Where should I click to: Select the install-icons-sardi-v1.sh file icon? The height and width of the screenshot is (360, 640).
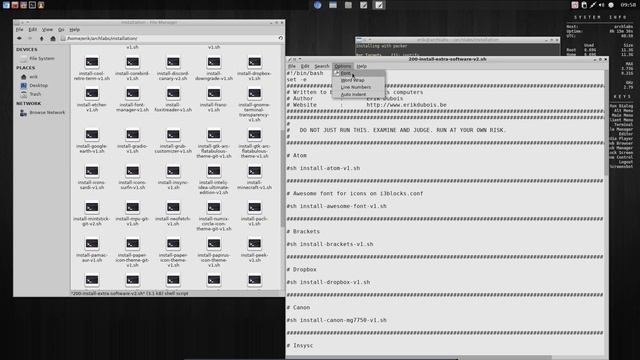tap(92, 171)
